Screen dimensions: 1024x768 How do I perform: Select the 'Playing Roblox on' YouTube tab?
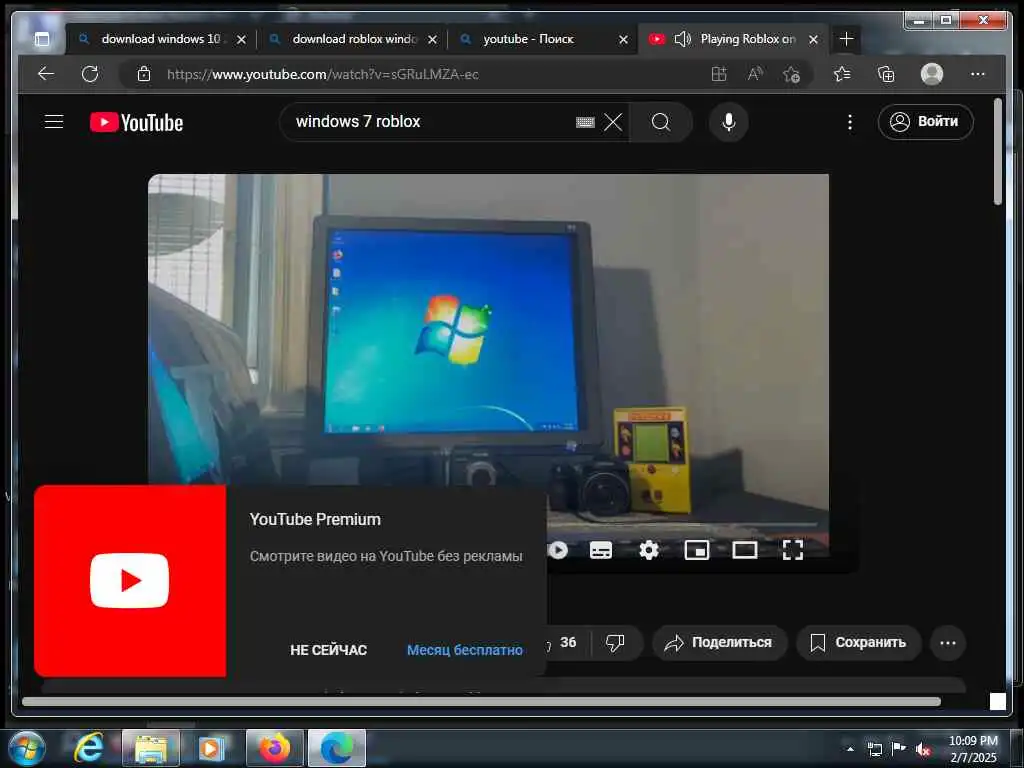pyautogui.click(x=734, y=39)
